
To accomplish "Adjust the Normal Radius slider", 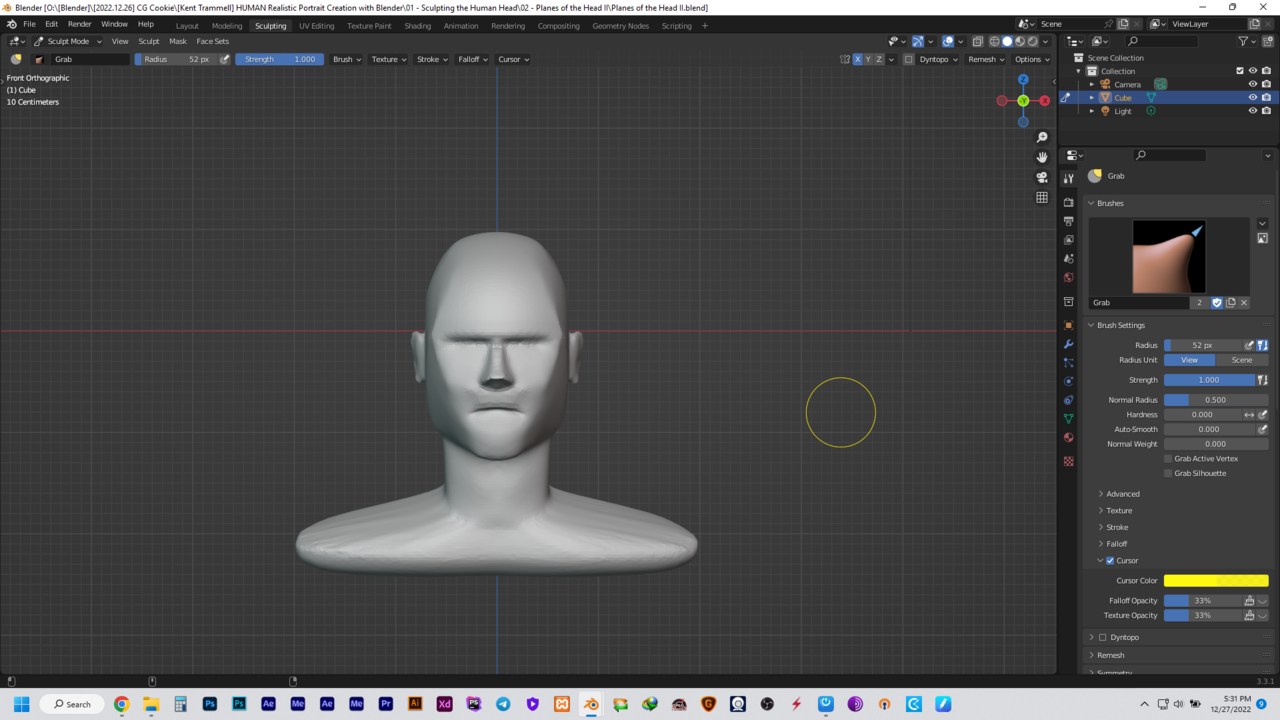I will 1216,400.
